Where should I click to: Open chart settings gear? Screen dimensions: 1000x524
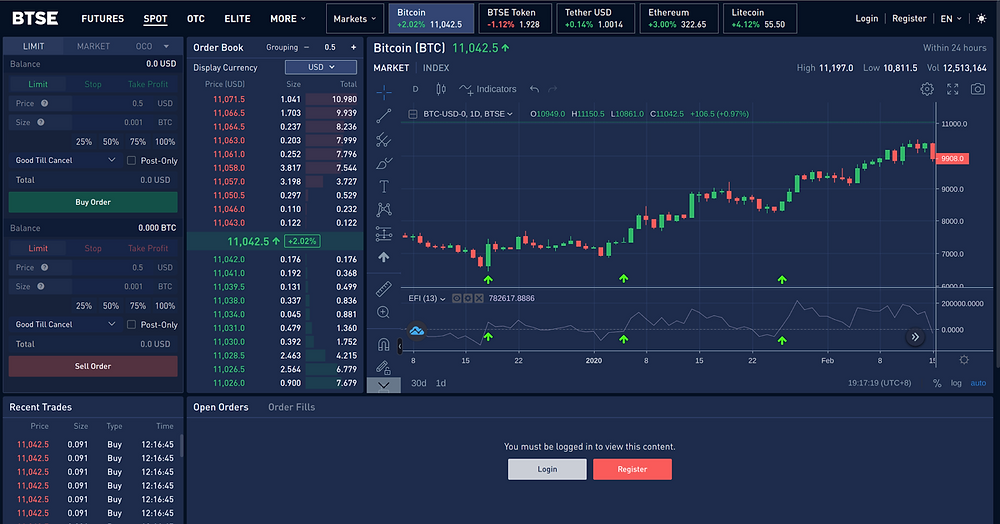(927, 89)
